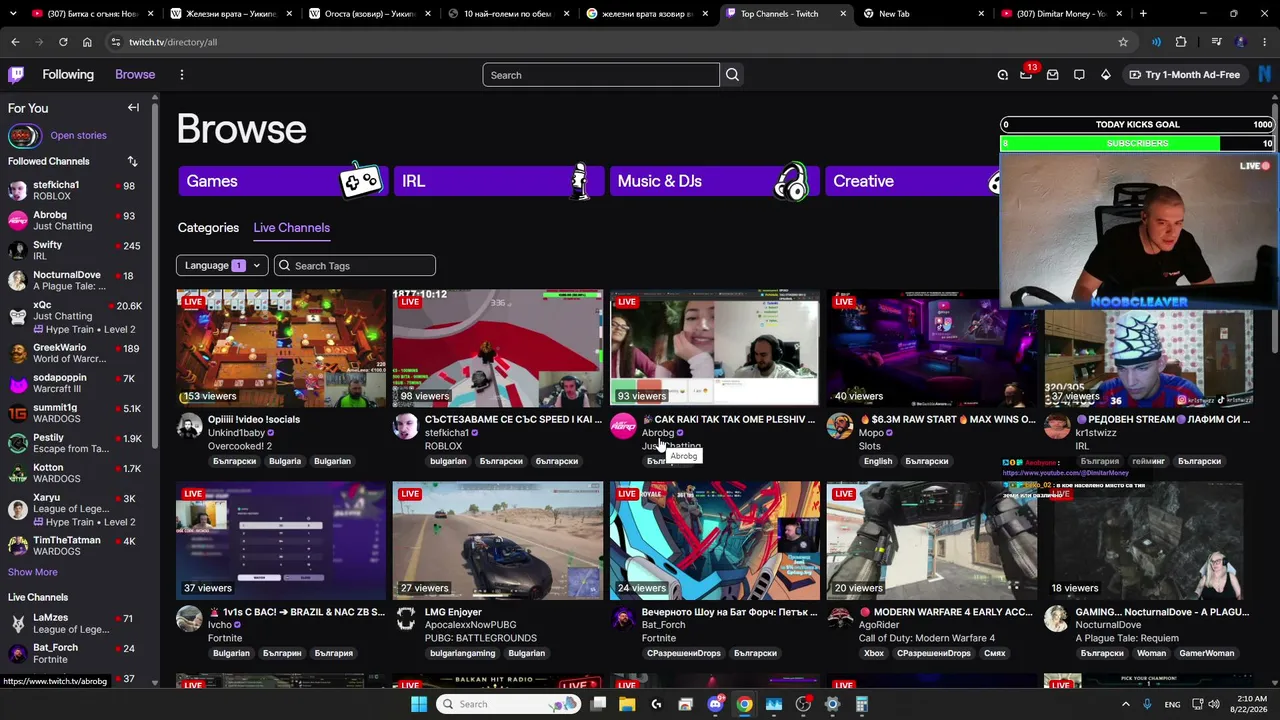Go back to the previous page

(x=15, y=42)
